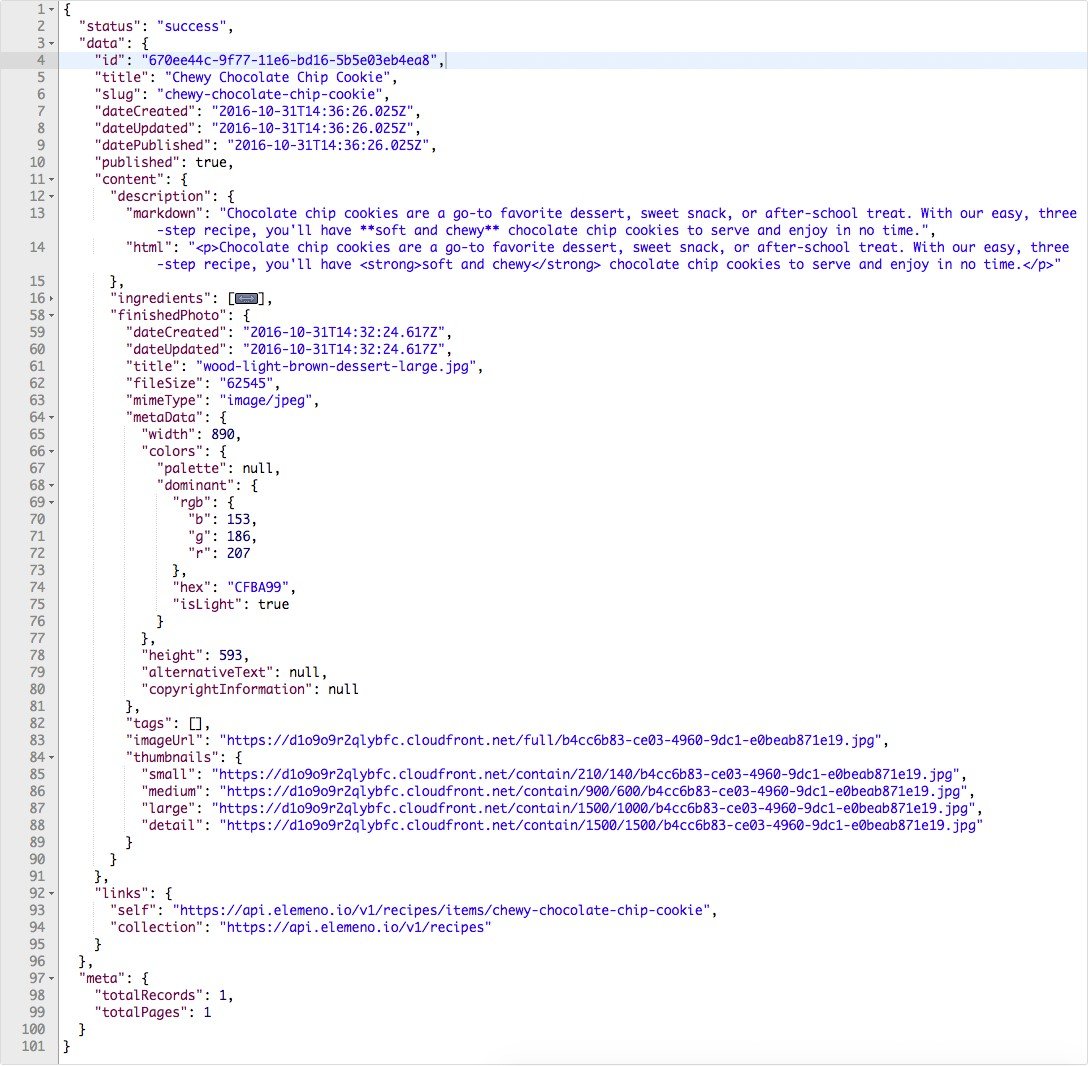Viewport: 1088px width, 1066px height.
Task: Collapse the "data" object fold arrow
Action: coord(51,44)
